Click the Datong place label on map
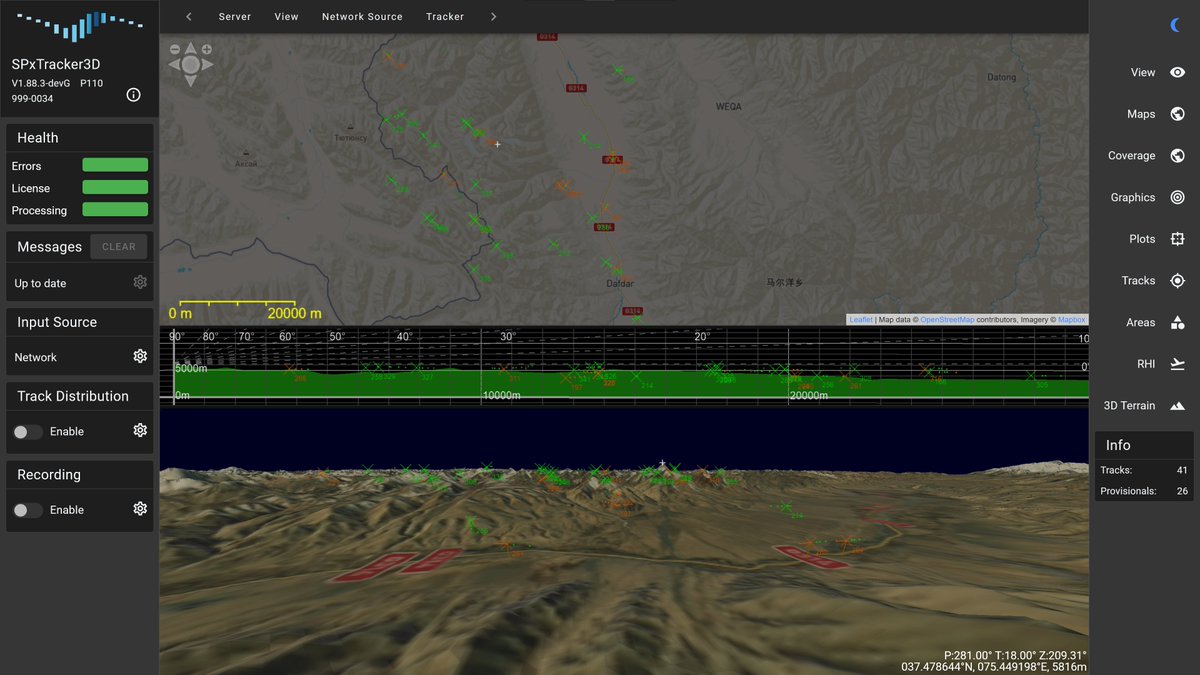Image resolution: width=1200 pixels, height=675 pixels. pos(1001,77)
